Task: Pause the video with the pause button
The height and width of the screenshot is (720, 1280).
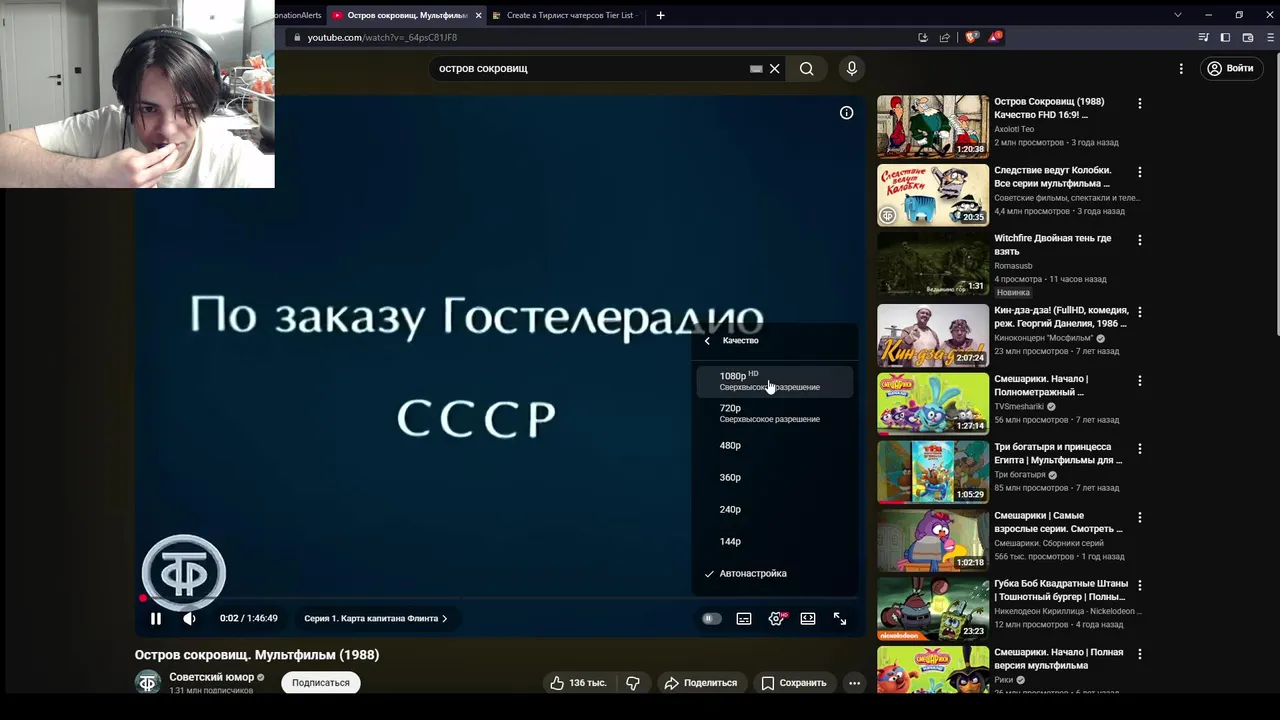Action: (x=156, y=619)
